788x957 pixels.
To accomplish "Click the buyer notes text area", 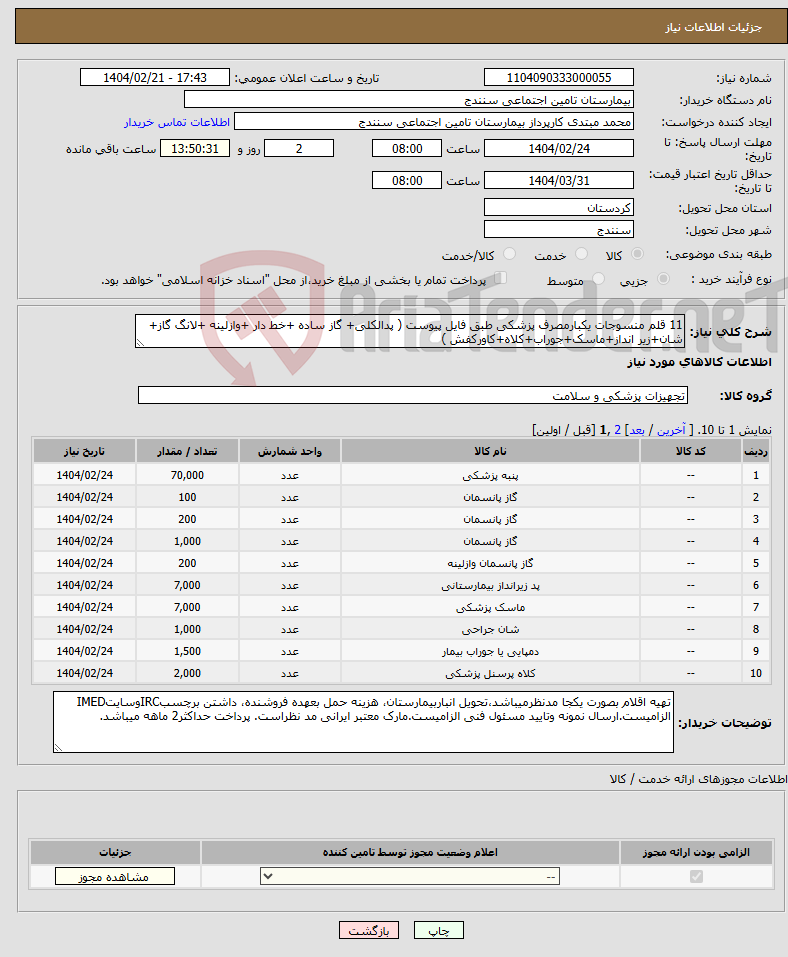I will coord(363,722).
